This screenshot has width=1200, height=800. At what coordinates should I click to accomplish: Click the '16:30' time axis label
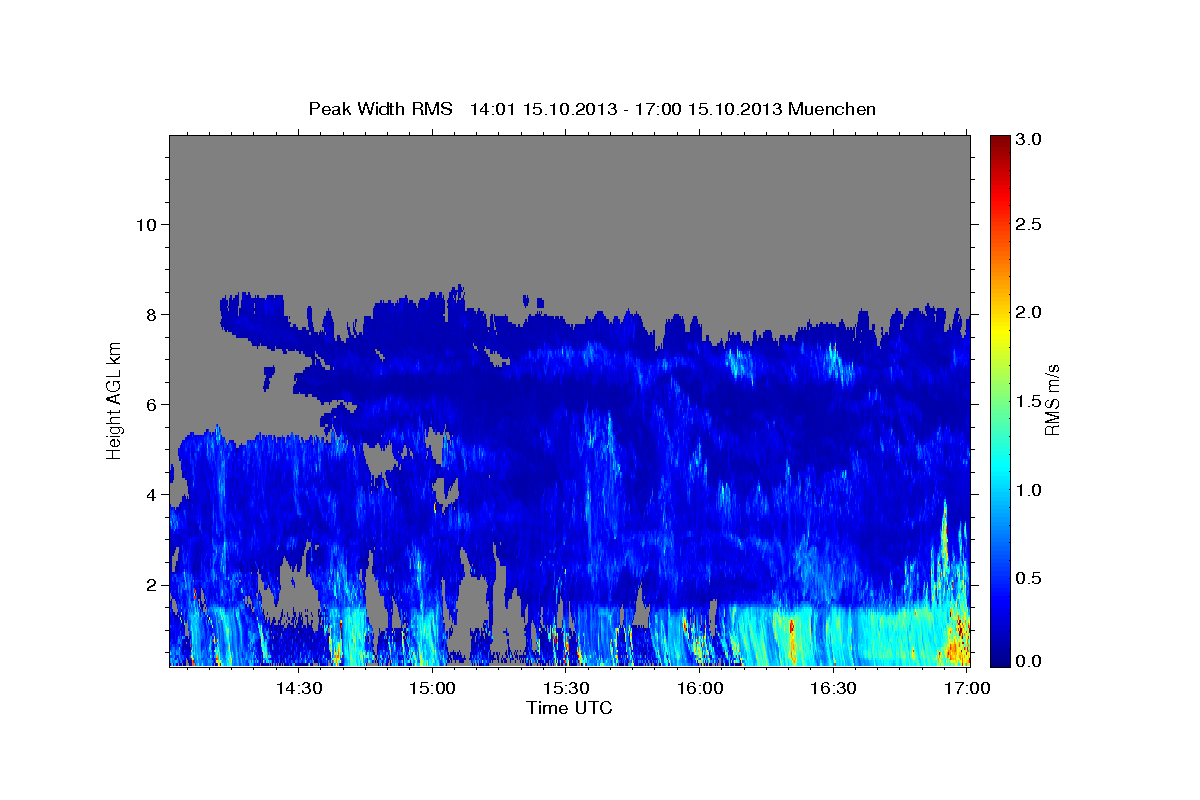tap(834, 689)
